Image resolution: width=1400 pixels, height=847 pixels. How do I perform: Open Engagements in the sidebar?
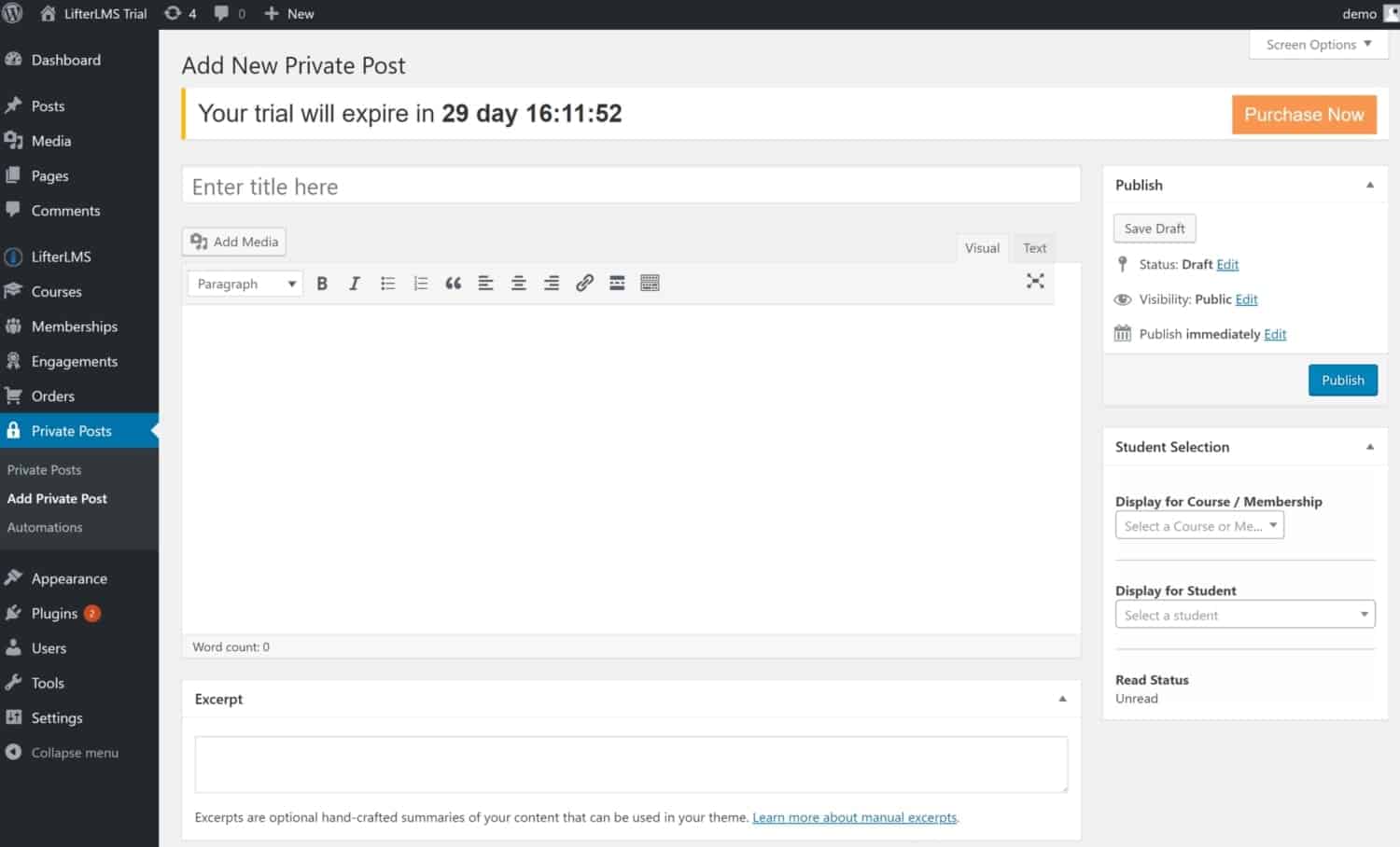point(79,362)
